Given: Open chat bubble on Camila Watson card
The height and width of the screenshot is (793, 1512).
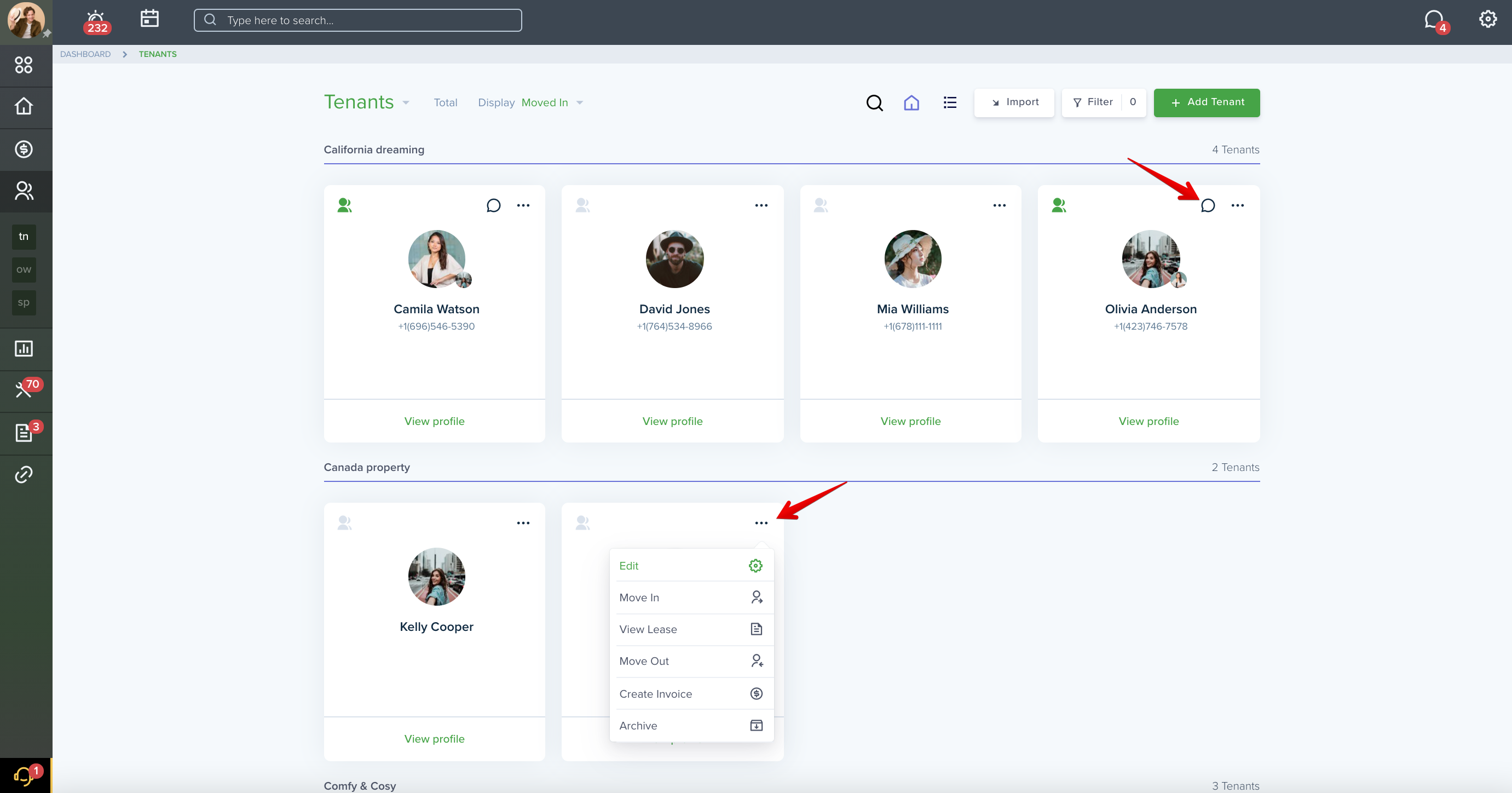Looking at the screenshot, I should (493, 205).
